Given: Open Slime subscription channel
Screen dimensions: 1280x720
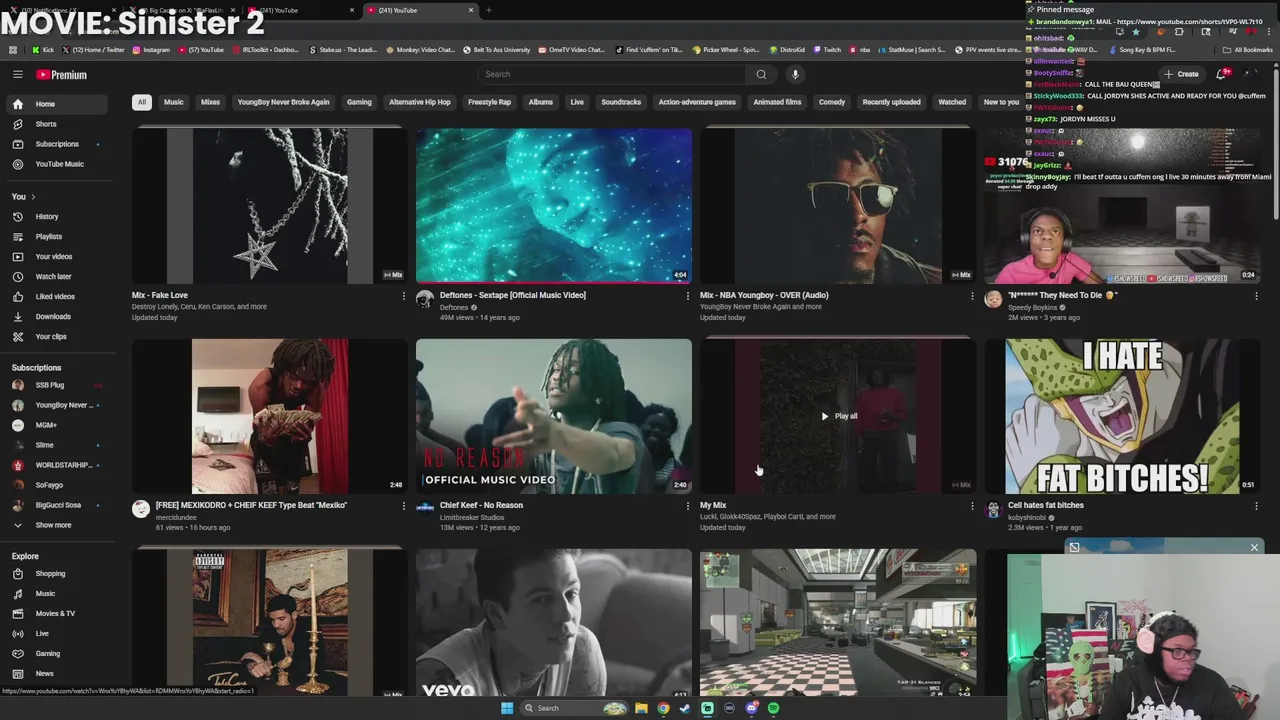Looking at the screenshot, I should coord(58,445).
